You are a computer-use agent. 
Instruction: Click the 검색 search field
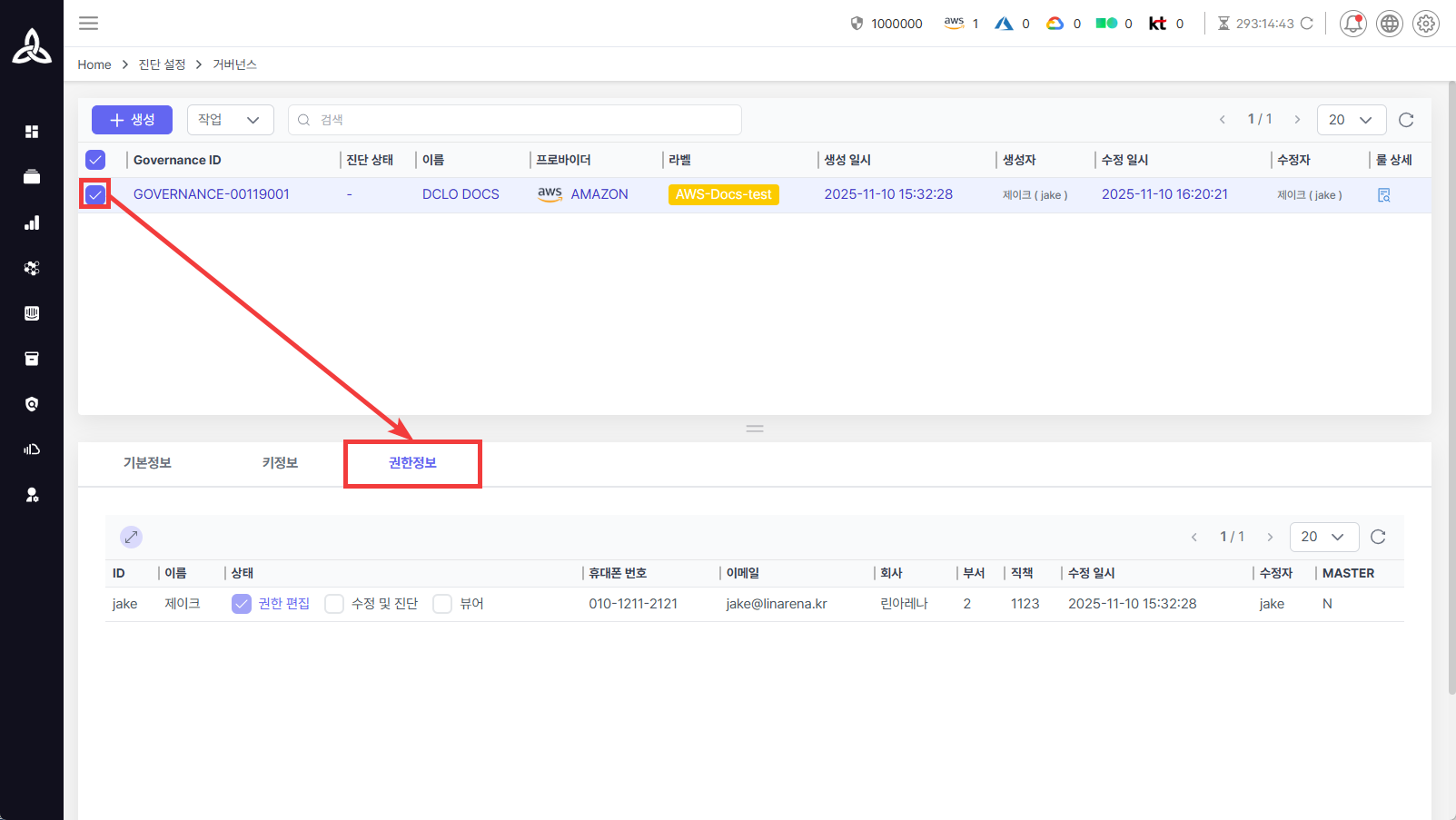[515, 120]
